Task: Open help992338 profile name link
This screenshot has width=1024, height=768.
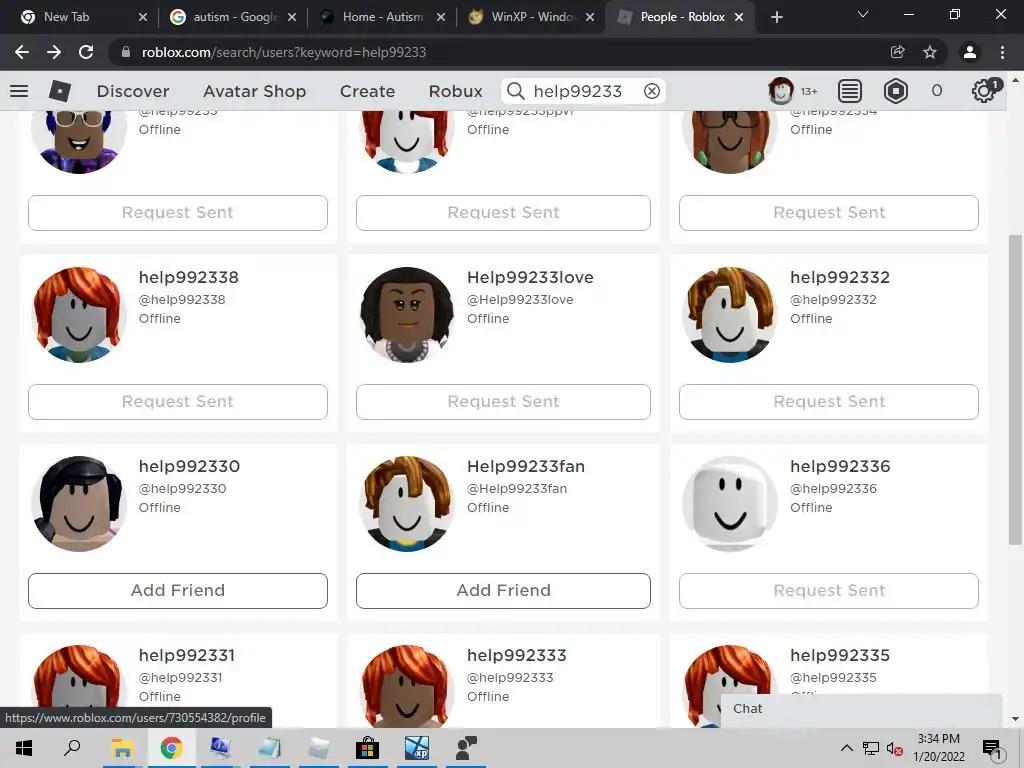Action: click(188, 277)
